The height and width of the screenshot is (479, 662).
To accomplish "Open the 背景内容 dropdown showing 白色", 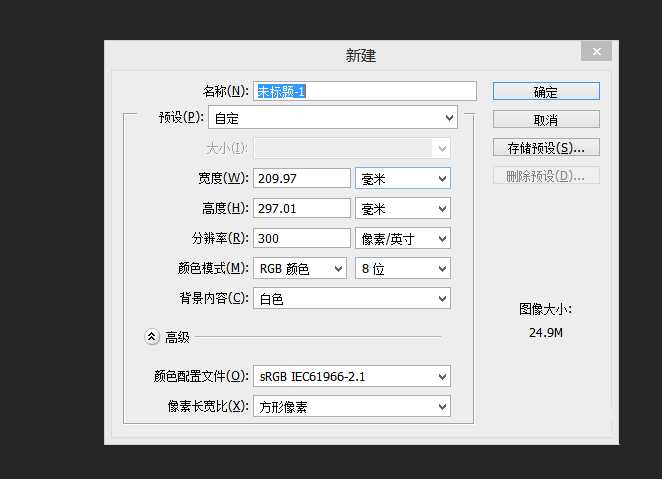I will (352, 298).
